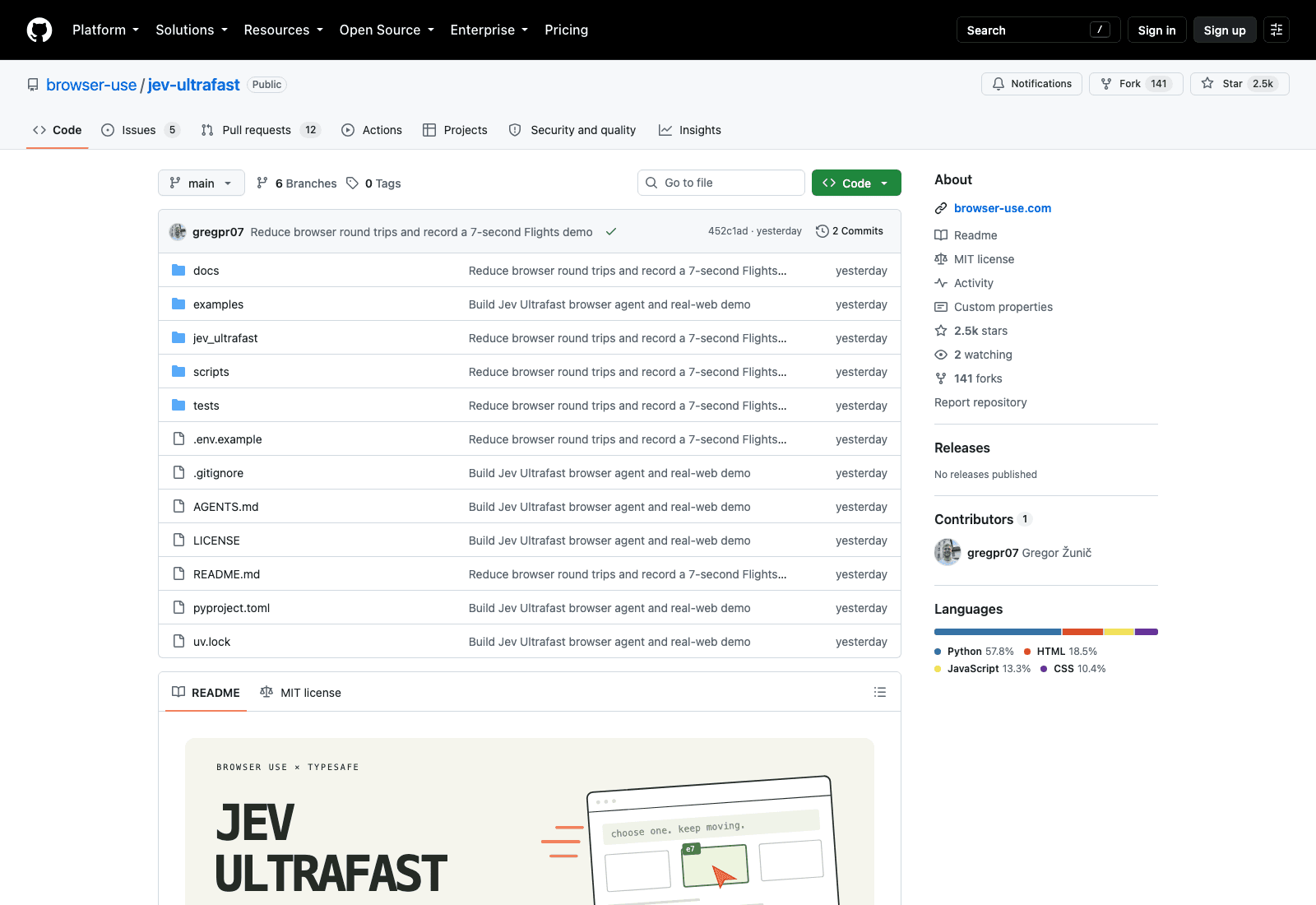
Task: Click the pulse icon beside Activity
Action: tap(941, 283)
